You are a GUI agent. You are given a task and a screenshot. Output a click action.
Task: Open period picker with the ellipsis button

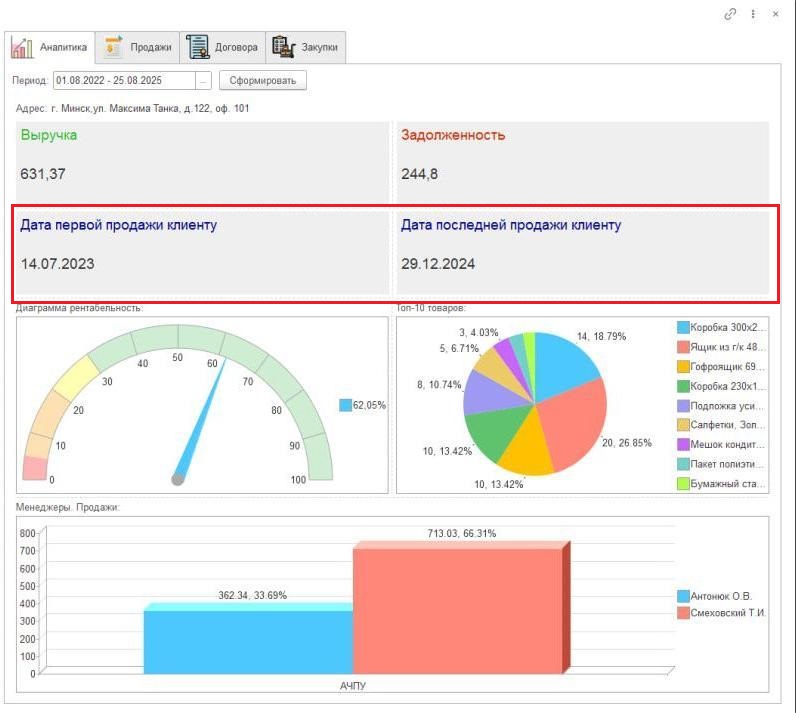click(x=204, y=80)
